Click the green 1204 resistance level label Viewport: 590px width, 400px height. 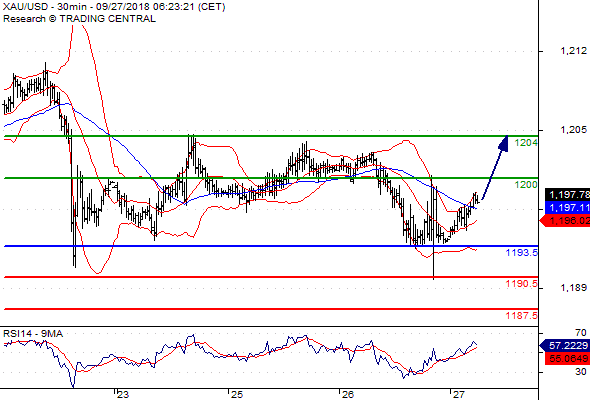pos(526,143)
